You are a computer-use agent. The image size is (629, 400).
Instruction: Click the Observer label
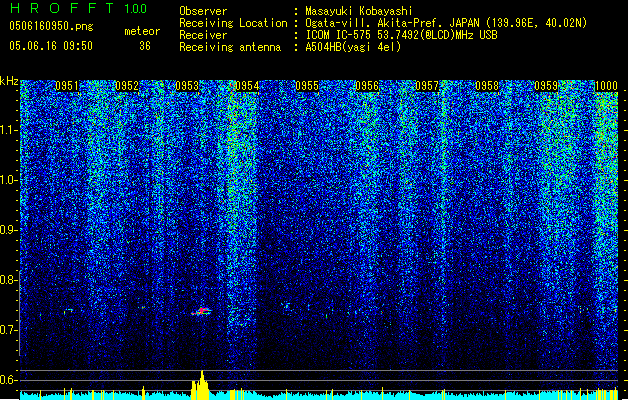(203, 11)
